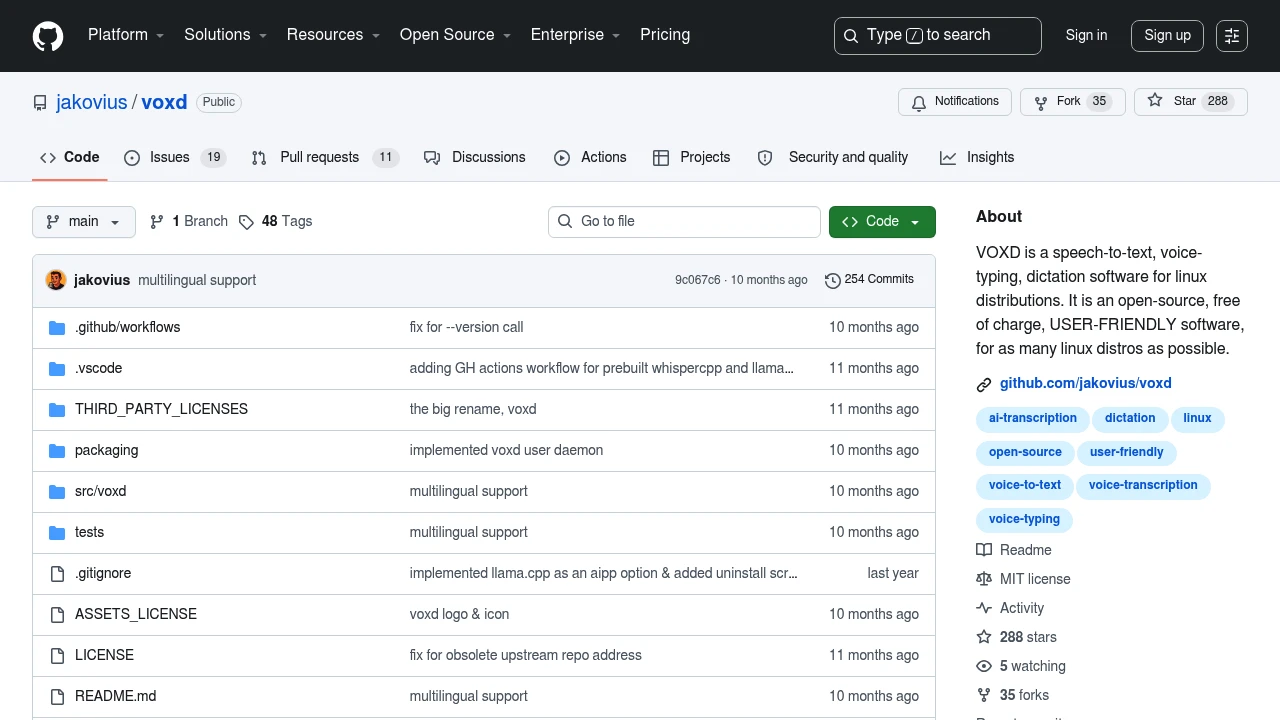Select the Code repository tab
This screenshot has width=1280, height=720.
pyautogui.click(x=70, y=158)
